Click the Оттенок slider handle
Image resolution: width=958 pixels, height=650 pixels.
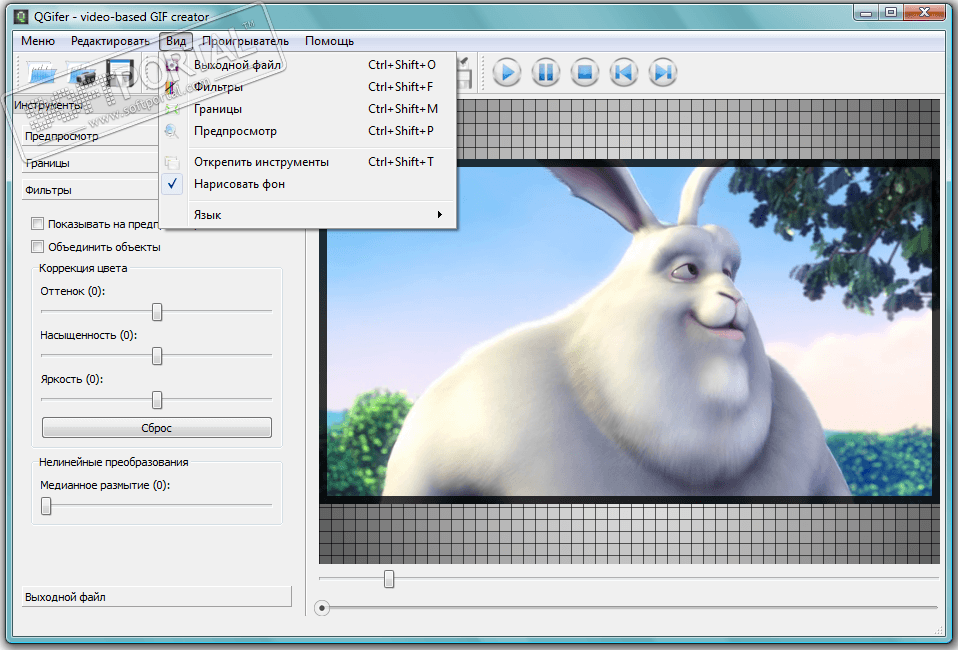pyautogui.click(x=157, y=312)
